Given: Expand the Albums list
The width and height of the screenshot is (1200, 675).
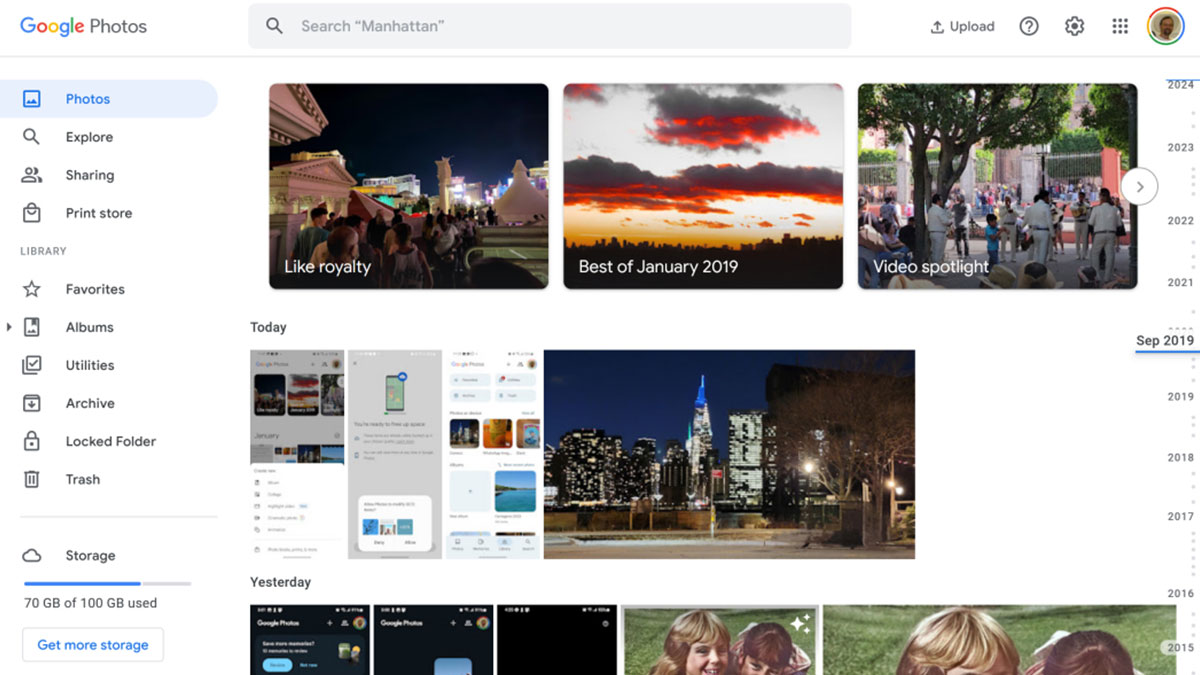Looking at the screenshot, I should [10, 326].
